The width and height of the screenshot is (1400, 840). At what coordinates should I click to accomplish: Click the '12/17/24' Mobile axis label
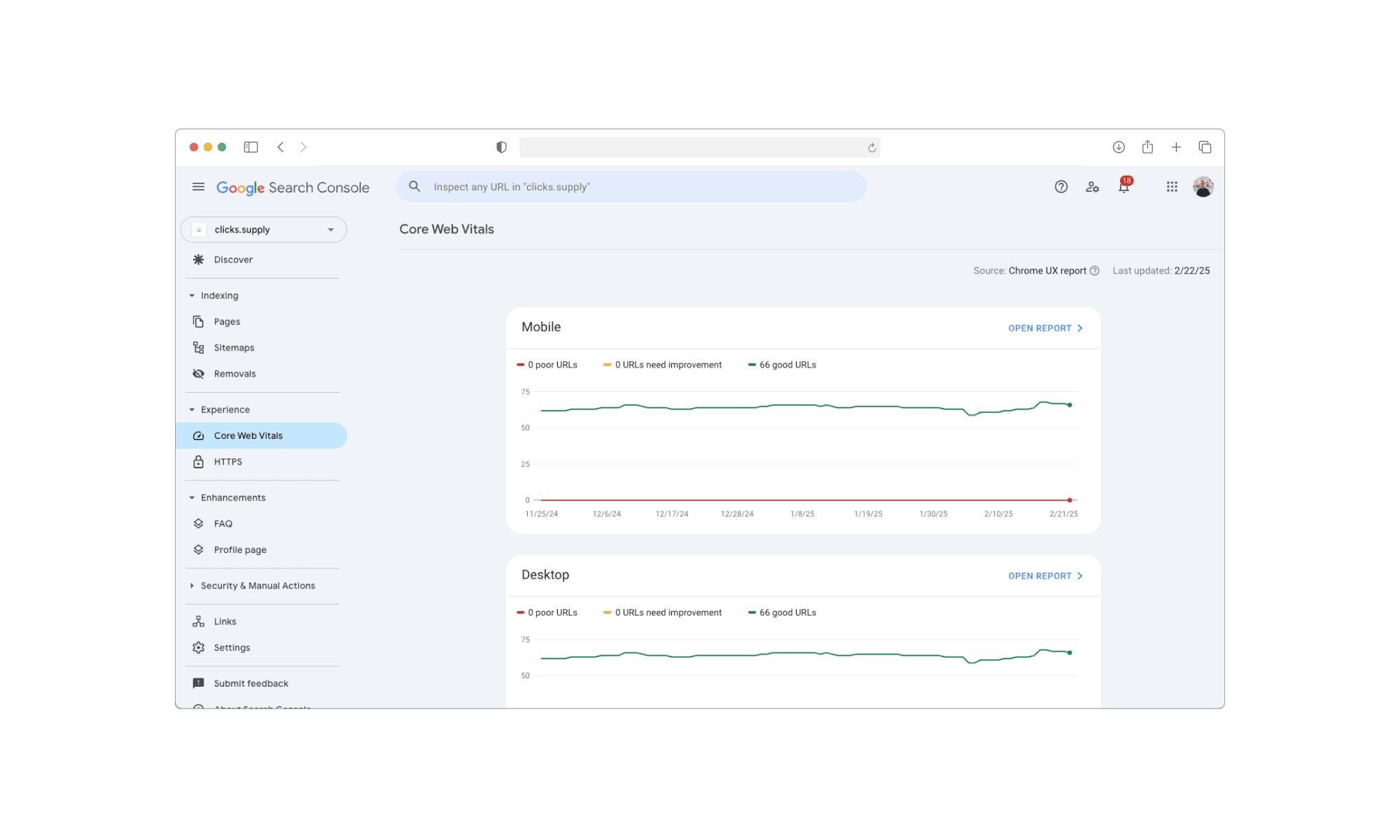(672, 514)
